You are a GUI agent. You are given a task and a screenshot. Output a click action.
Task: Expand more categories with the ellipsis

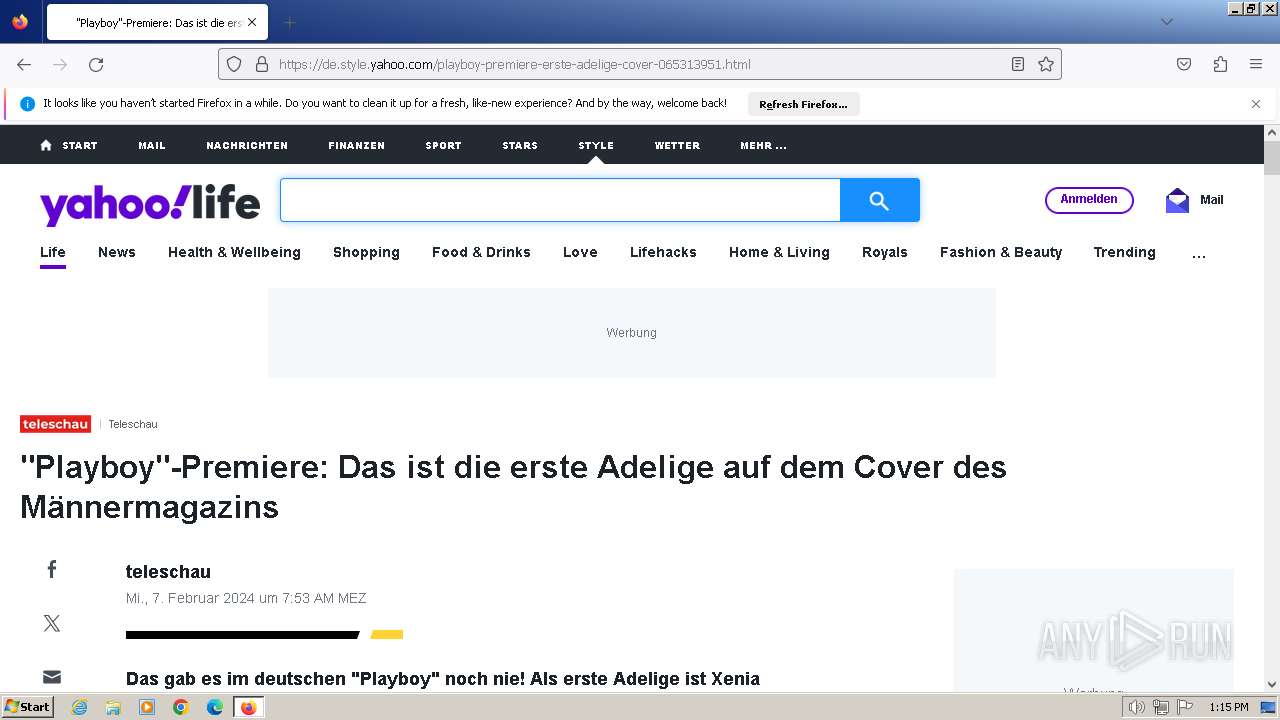1199,254
